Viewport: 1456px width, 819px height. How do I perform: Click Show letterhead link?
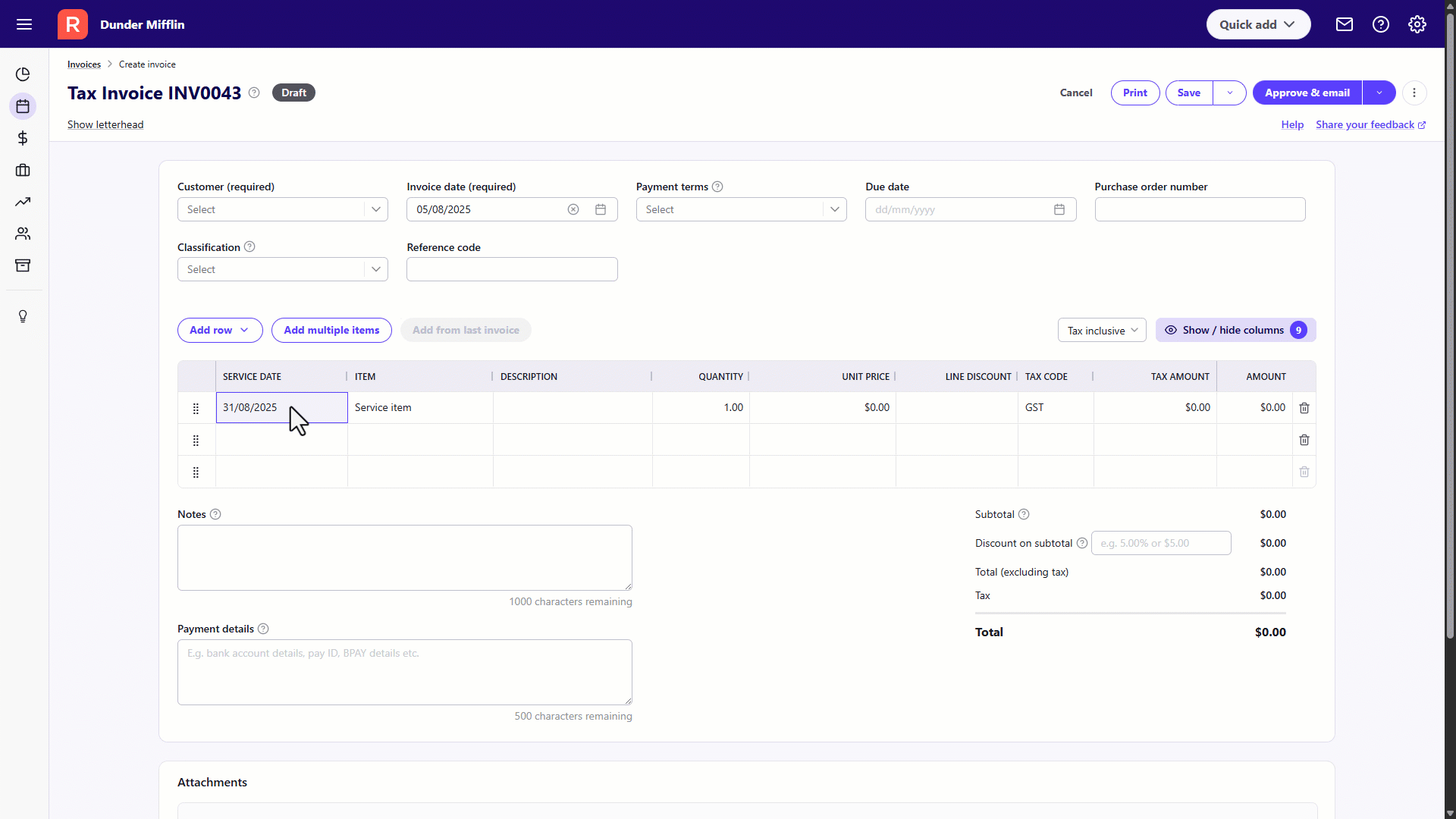point(105,124)
